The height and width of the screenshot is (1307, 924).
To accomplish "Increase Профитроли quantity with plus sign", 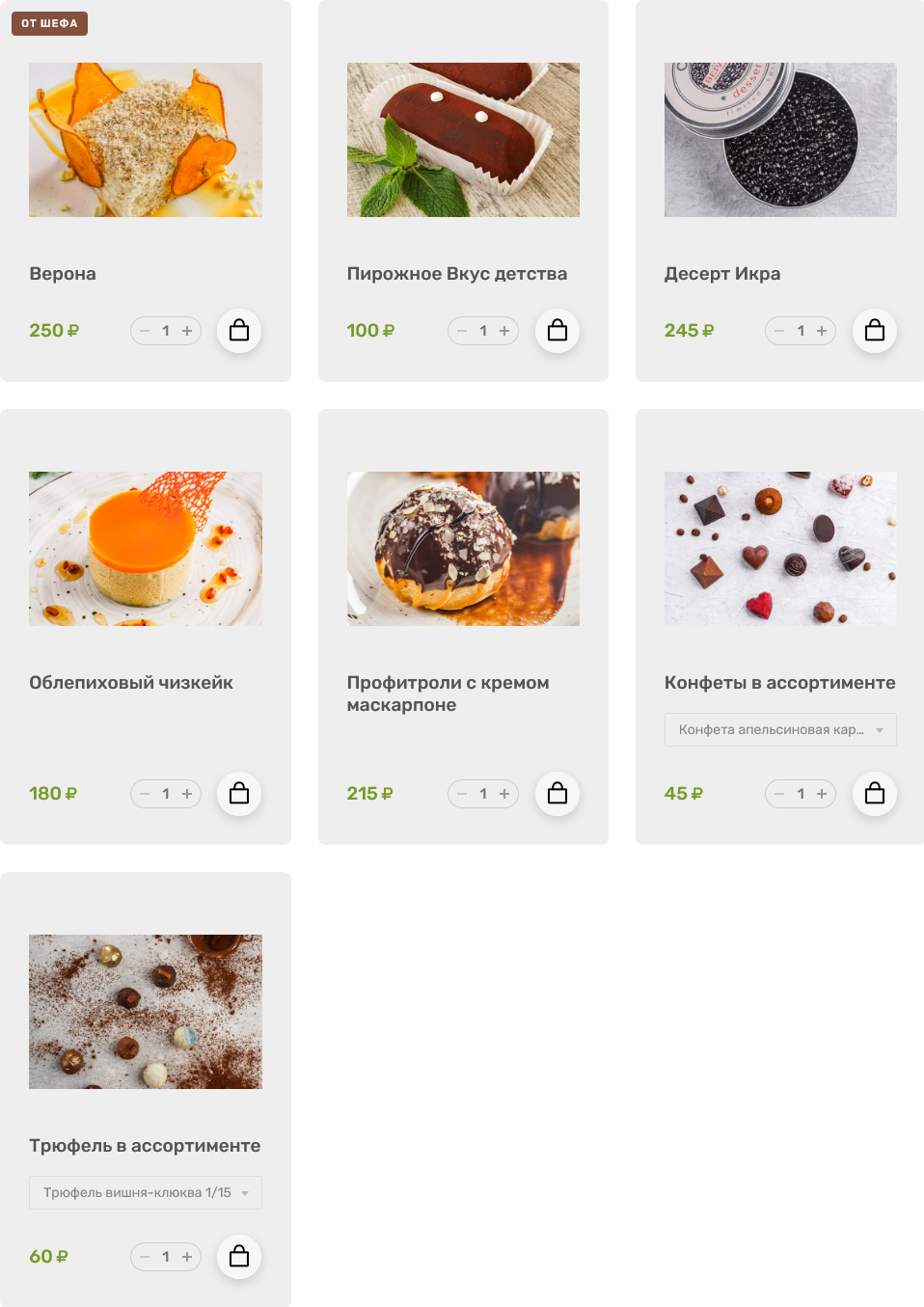I will tap(504, 794).
